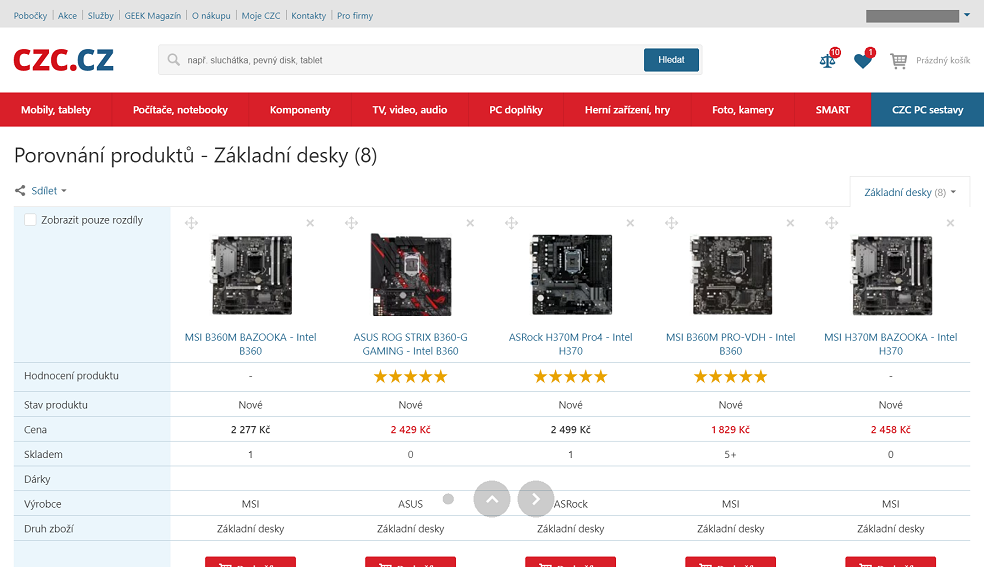This screenshot has height=567, width=984.
Task: Open the Komponenty menu
Action: point(300,110)
